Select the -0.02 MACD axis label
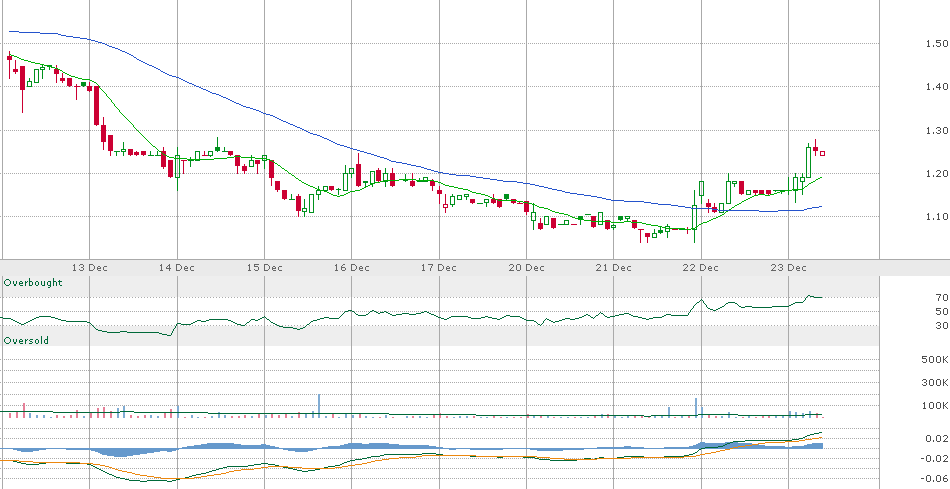This screenshot has width=950, height=489. [x=935, y=459]
